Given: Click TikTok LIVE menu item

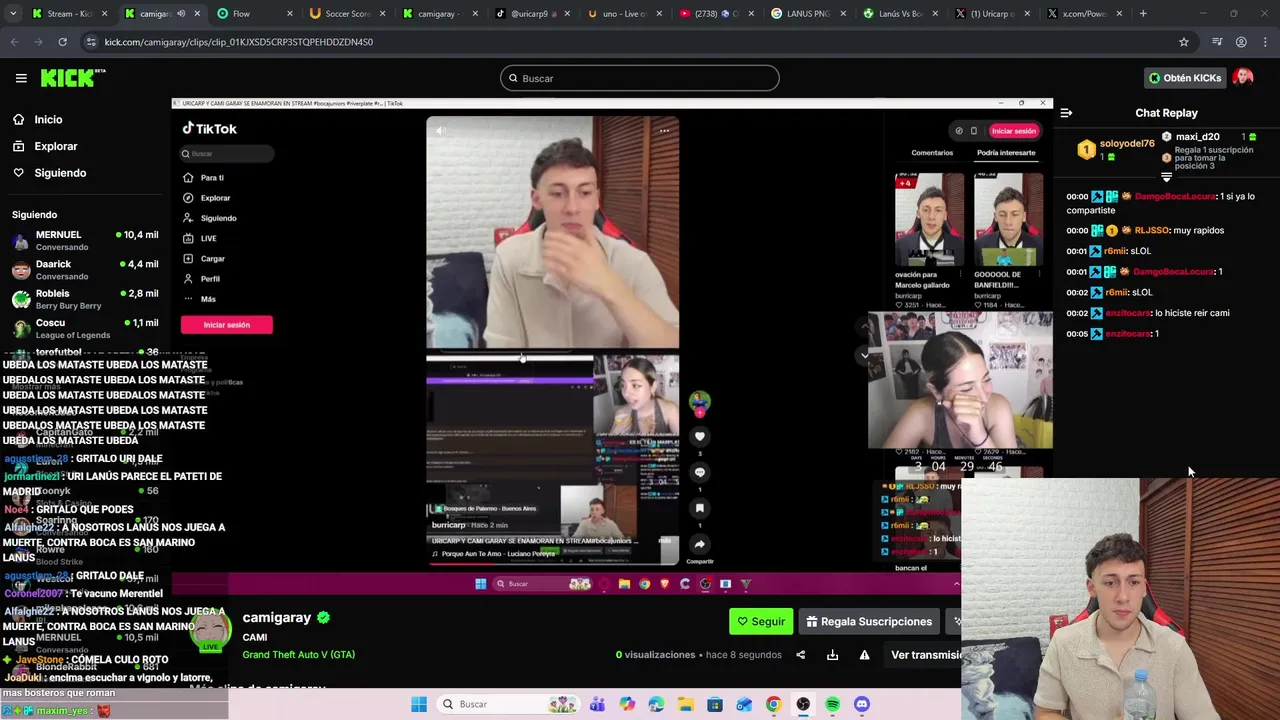Looking at the screenshot, I should pos(208,238).
